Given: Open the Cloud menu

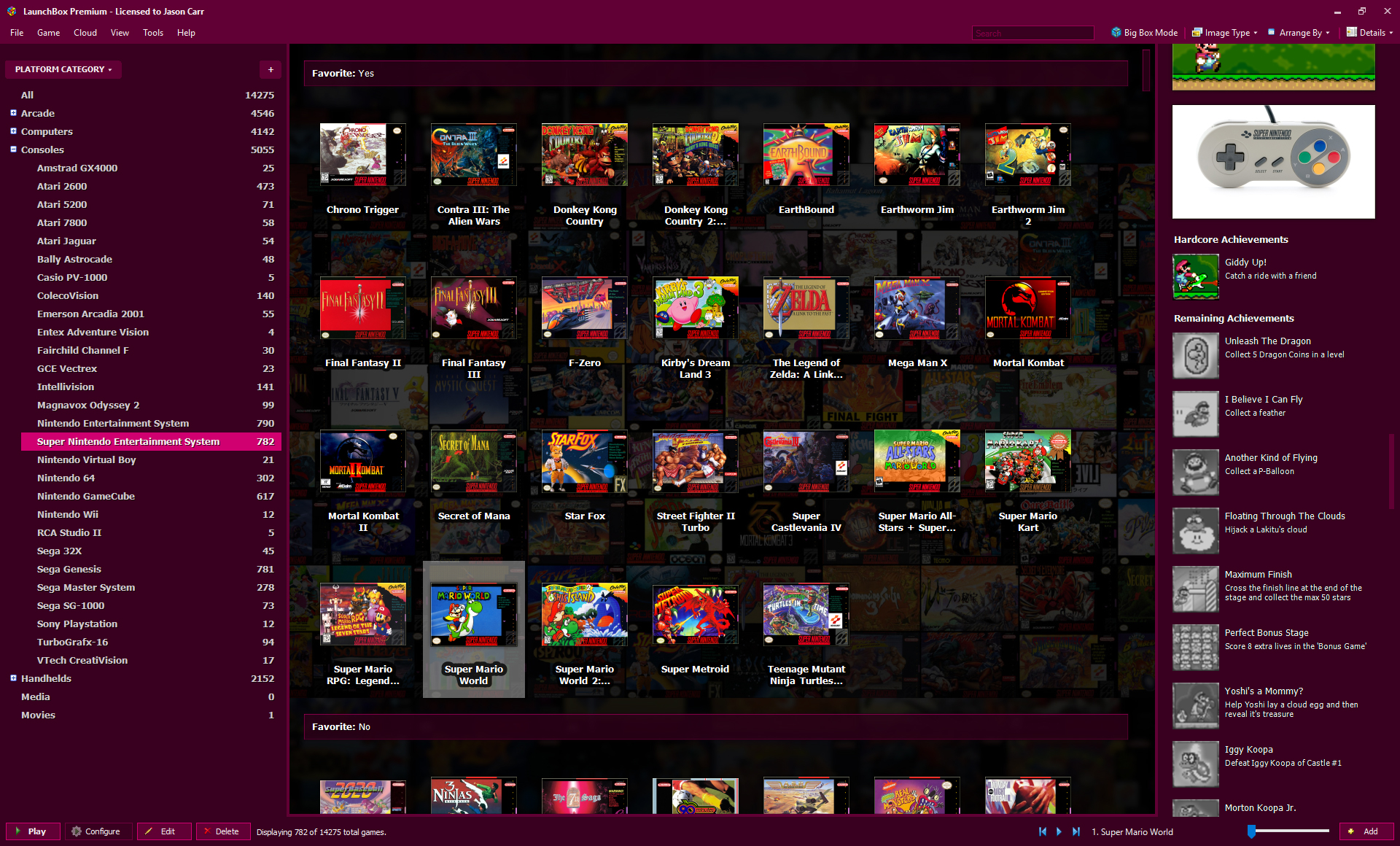Looking at the screenshot, I should 85,33.
